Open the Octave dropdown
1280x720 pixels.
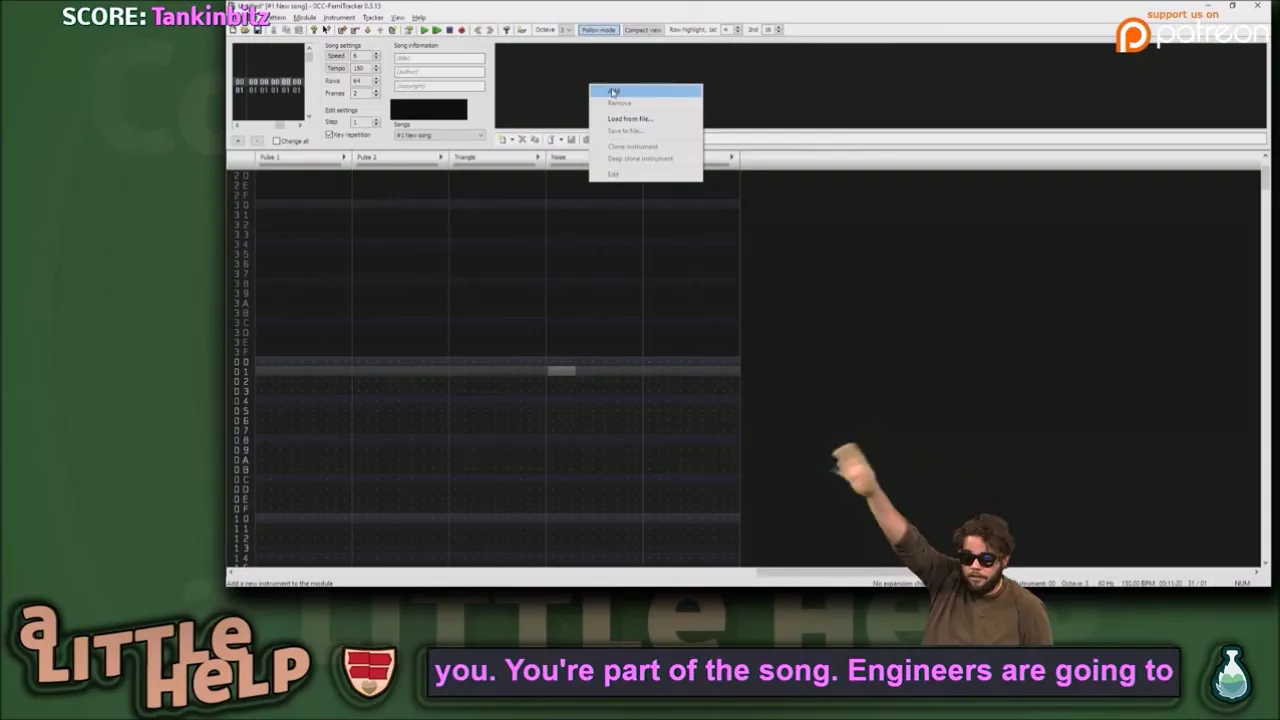[566, 30]
